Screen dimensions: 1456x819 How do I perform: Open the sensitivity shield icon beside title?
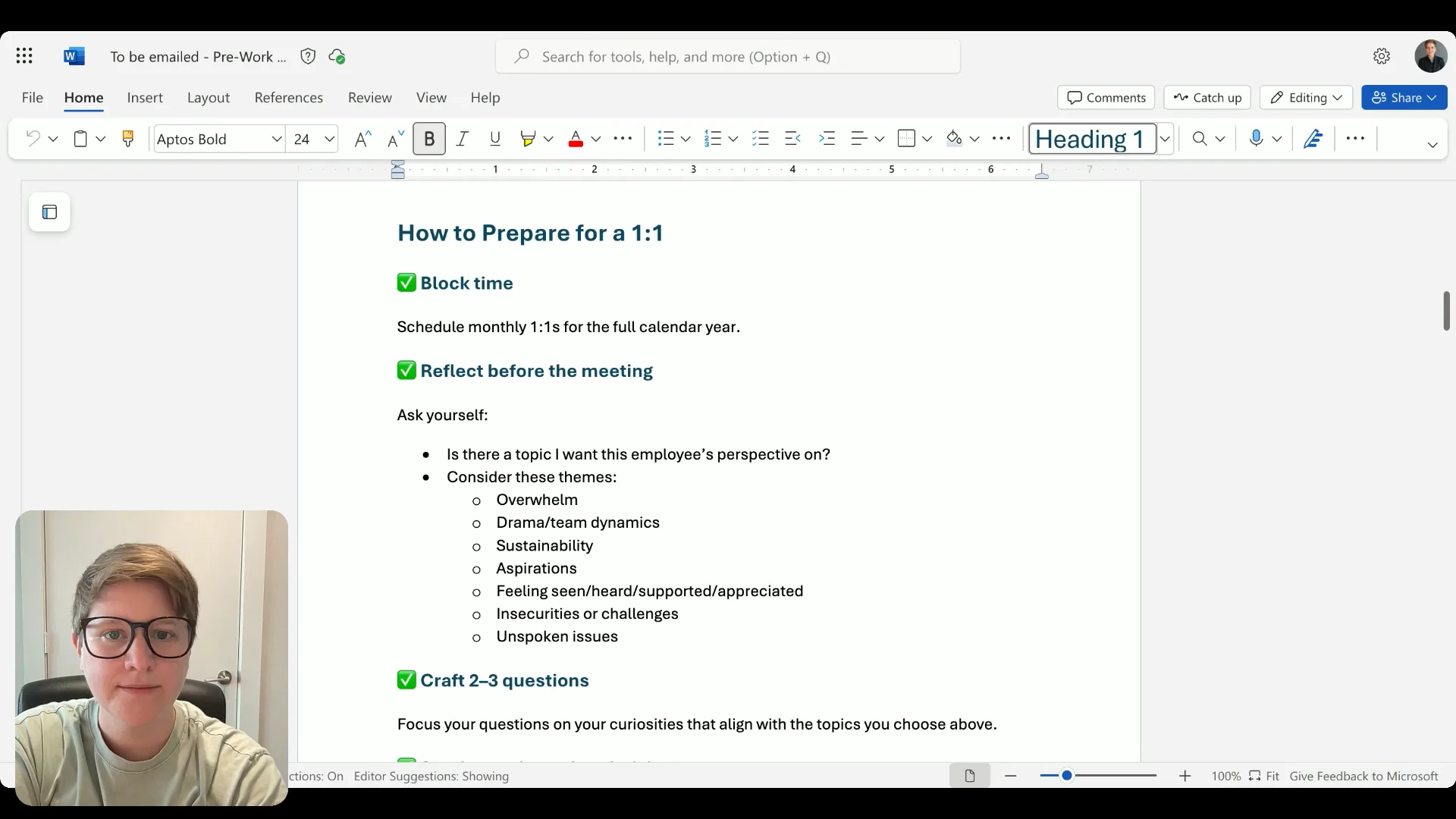point(308,56)
